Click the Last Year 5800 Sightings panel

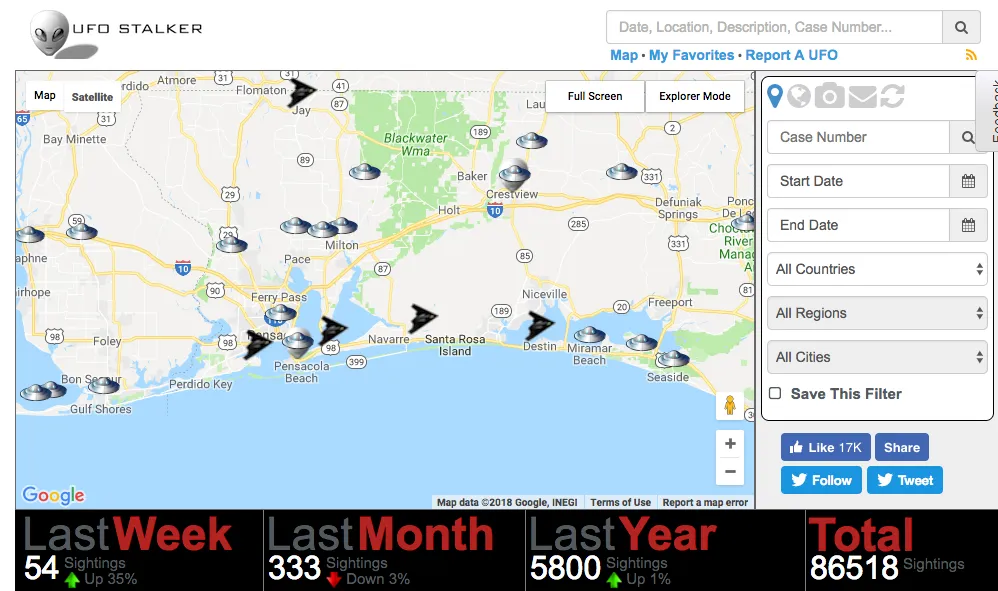pos(665,551)
